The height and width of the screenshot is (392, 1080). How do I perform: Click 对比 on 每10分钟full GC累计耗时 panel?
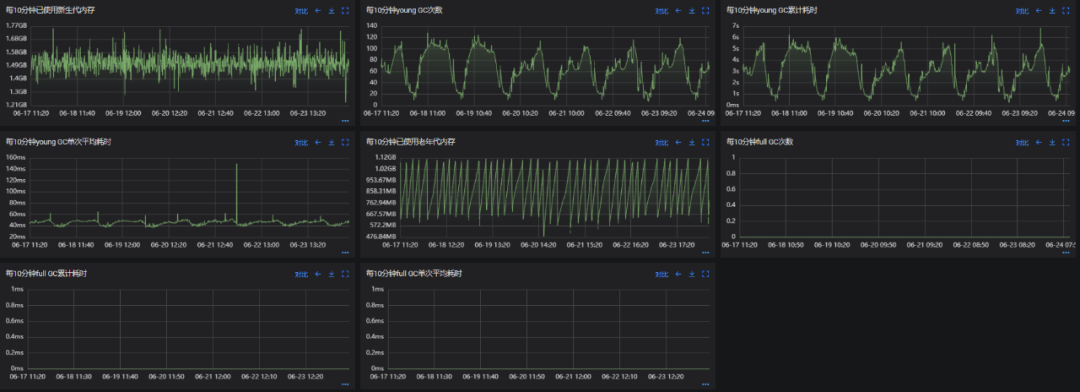pos(301,274)
